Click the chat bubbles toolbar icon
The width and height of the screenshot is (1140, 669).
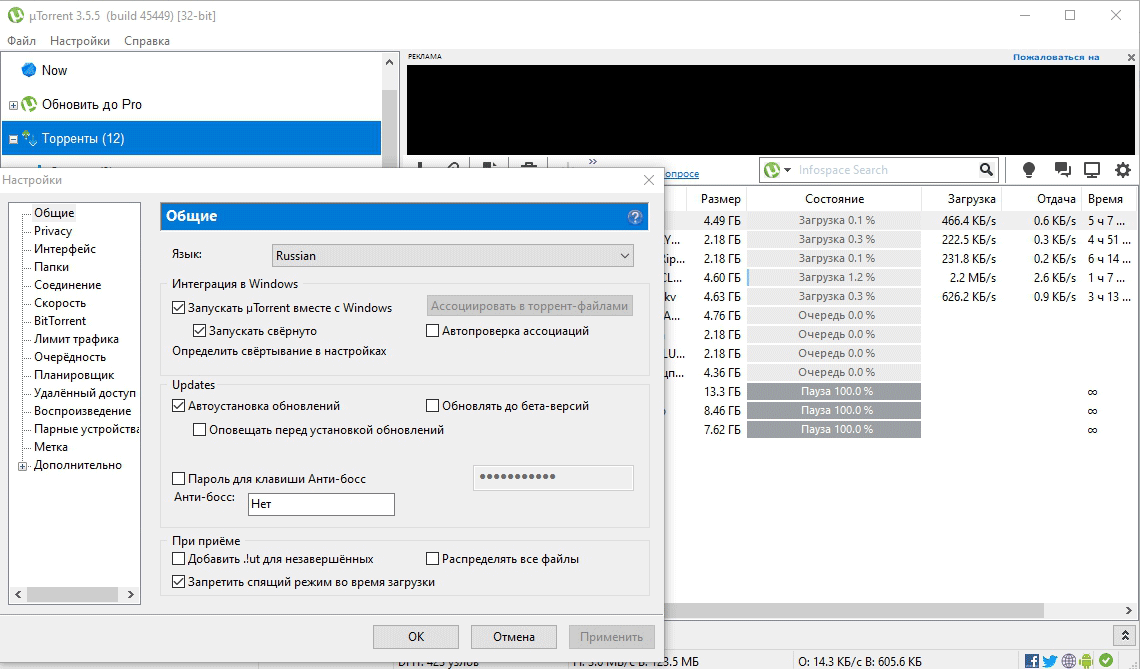click(x=1062, y=170)
